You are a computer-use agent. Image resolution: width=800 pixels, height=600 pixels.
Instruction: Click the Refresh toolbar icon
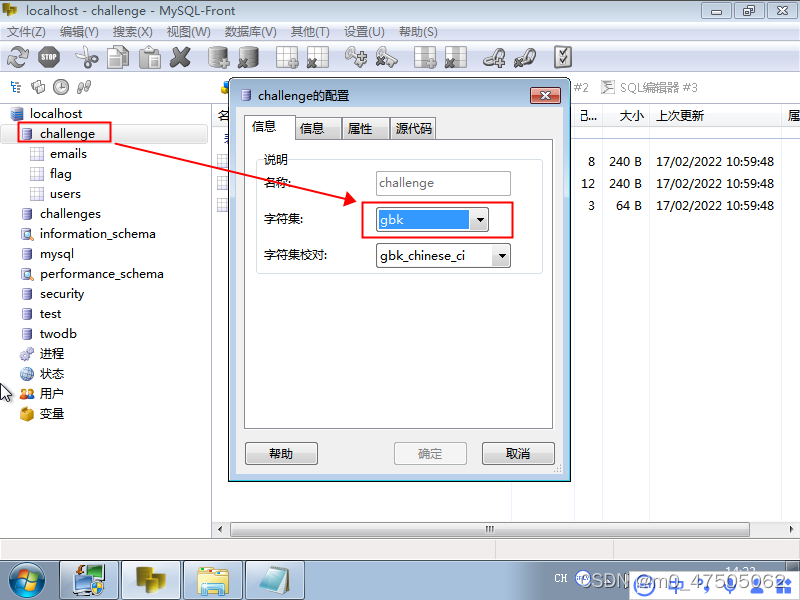[x=18, y=57]
